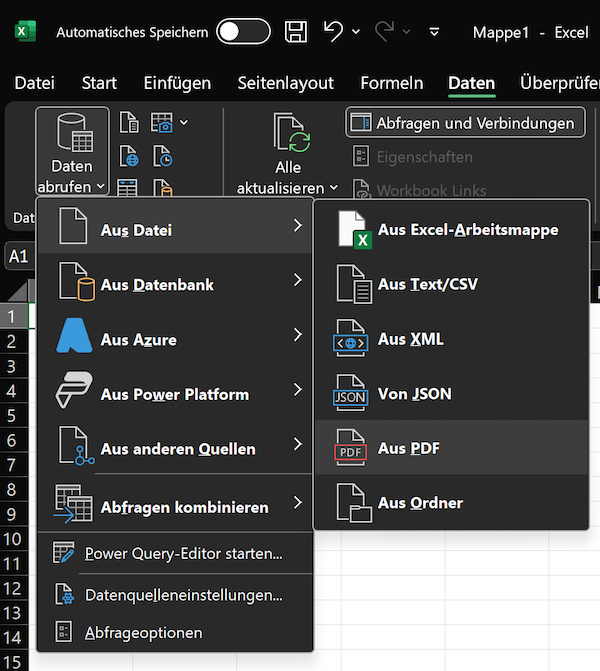Image resolution: width=600 pixels, height=671 pixels.
Task: Click the Daten abrufen button
Action: (x=72, y=152)
